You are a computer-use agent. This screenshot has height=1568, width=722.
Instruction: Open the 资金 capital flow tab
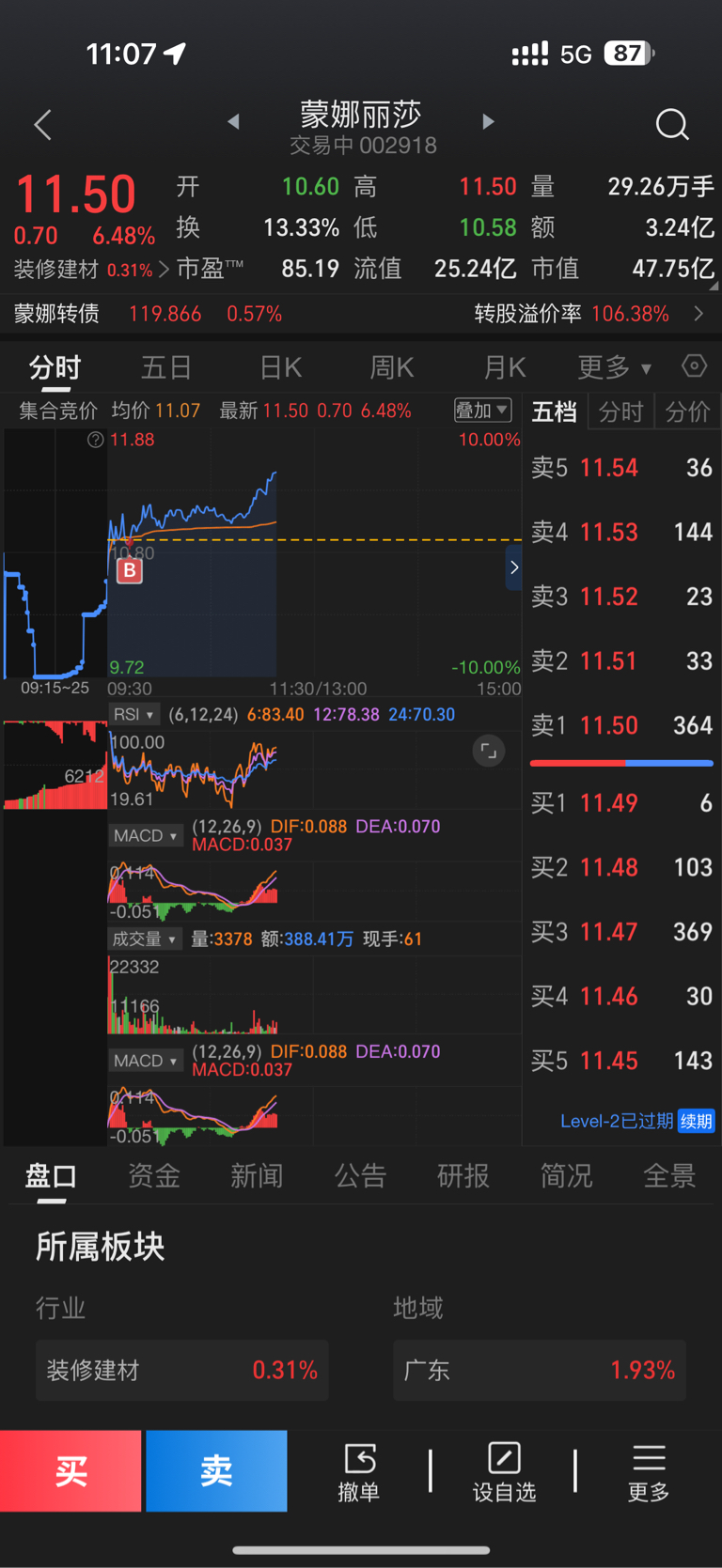pyautogui.click(x=154, y=1175)
